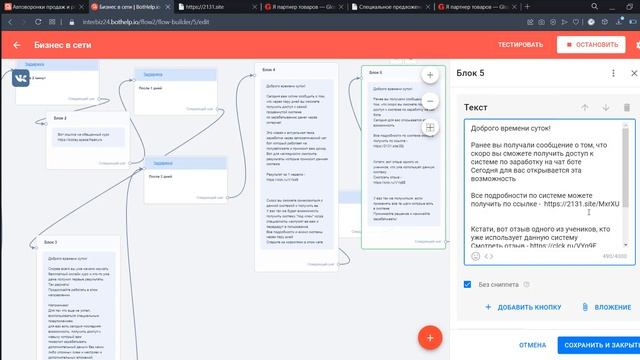Select the Блок 4 card on canvas
640x360 pixels.
coord(296,167)
